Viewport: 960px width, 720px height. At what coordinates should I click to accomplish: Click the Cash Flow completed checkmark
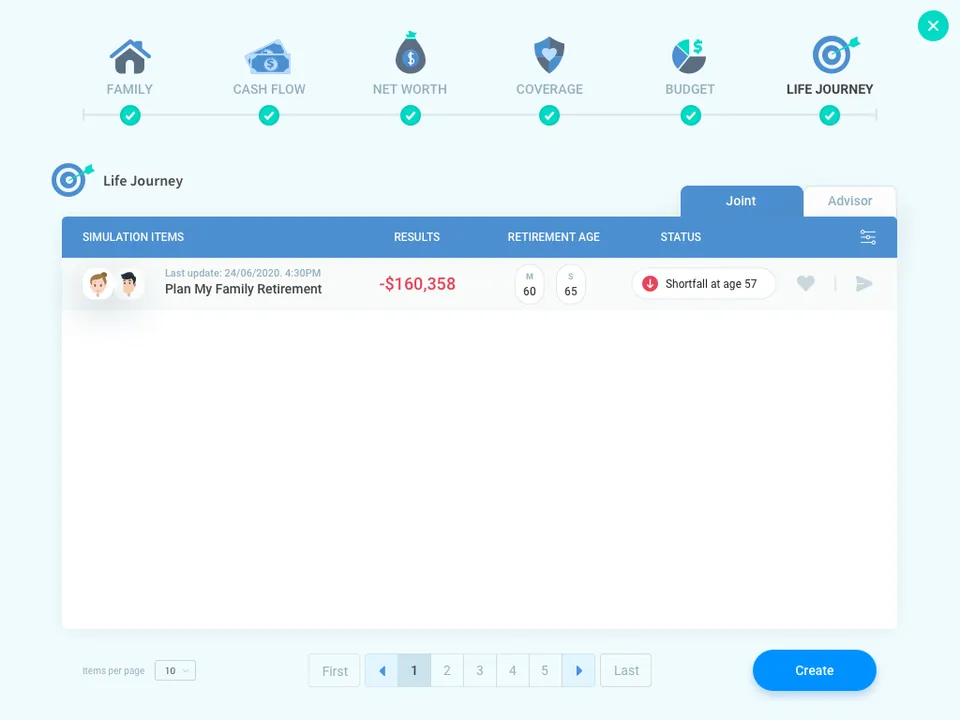(269, 115)
